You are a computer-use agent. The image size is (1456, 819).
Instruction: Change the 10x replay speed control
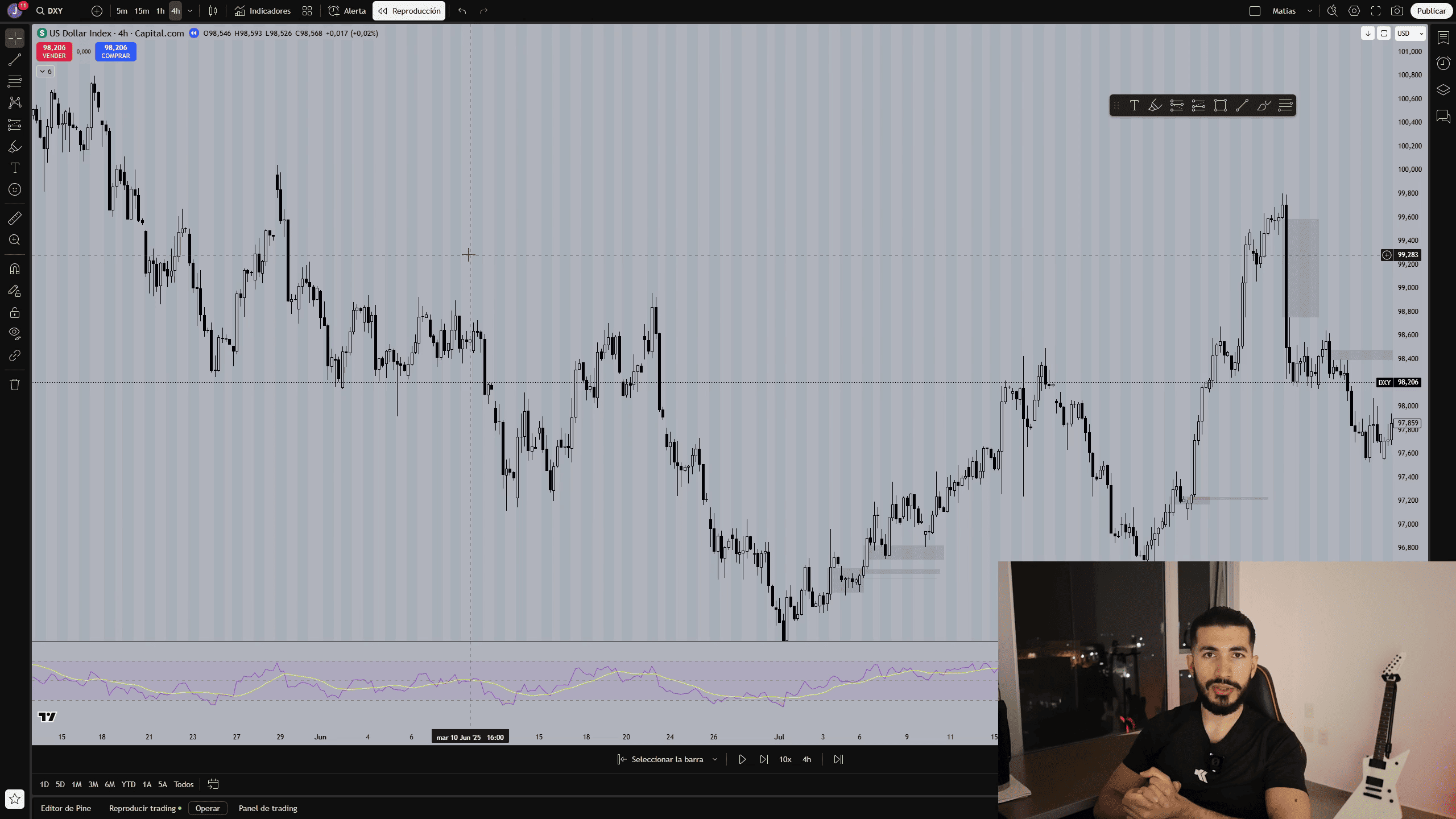[x=785, y=759]
